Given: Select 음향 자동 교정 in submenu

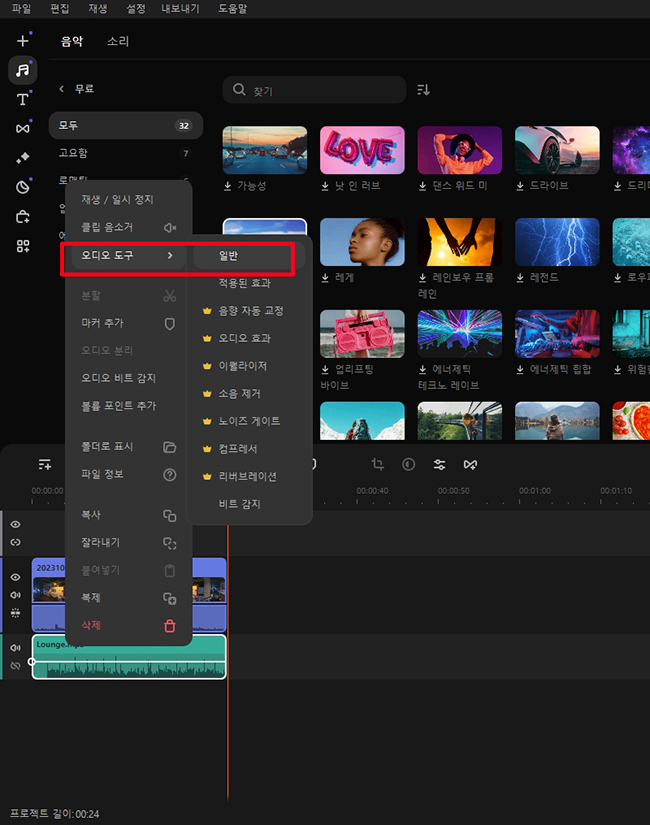Looking at the screenshot, I should pyautogui.click(x=249, y=311).
